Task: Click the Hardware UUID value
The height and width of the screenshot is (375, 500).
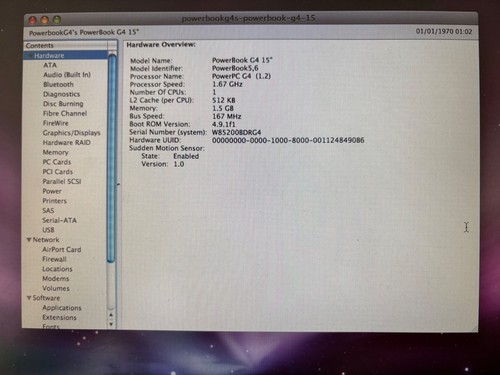Action: 288,140
